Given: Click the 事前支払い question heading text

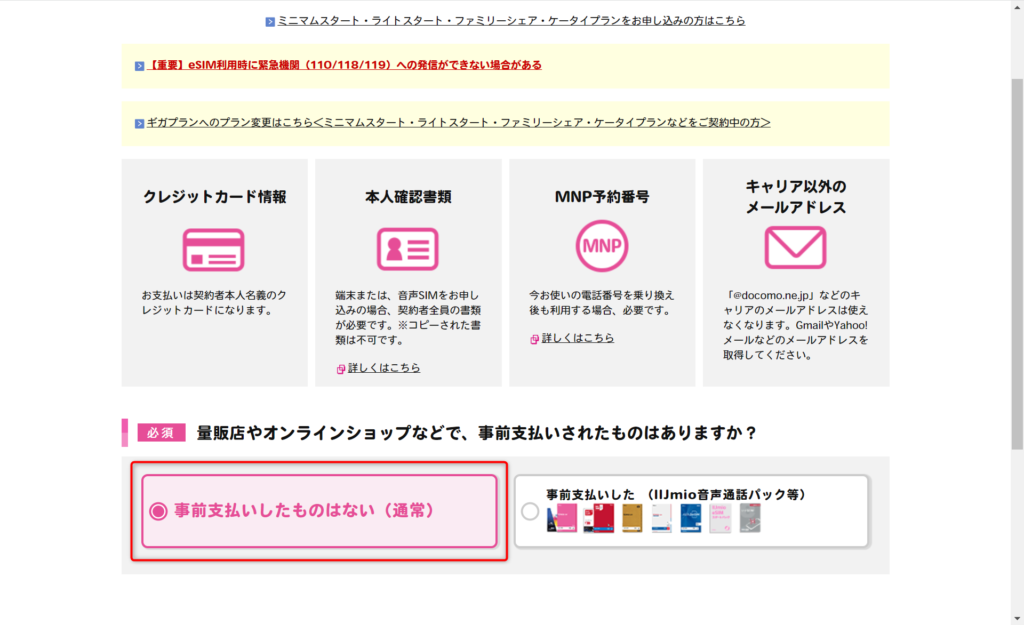Looking at the screenshot, I should pyautogui.click(x=477, y=432).
